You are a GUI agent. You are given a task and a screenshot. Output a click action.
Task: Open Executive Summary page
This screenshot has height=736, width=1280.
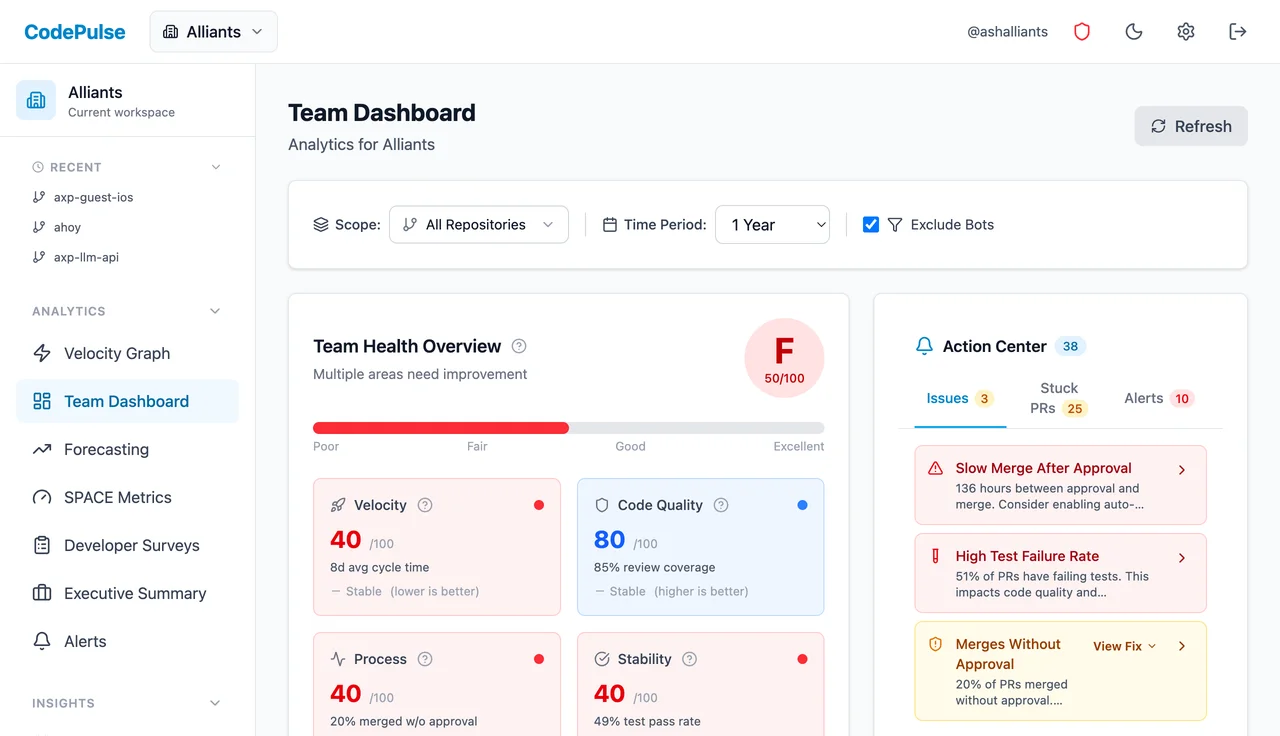(x=128, y=593)
